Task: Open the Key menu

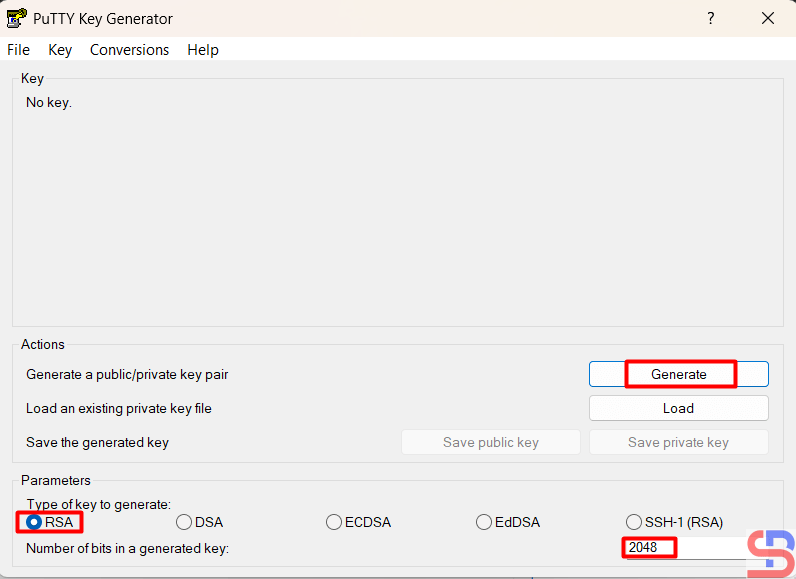Action: [60, 50]
